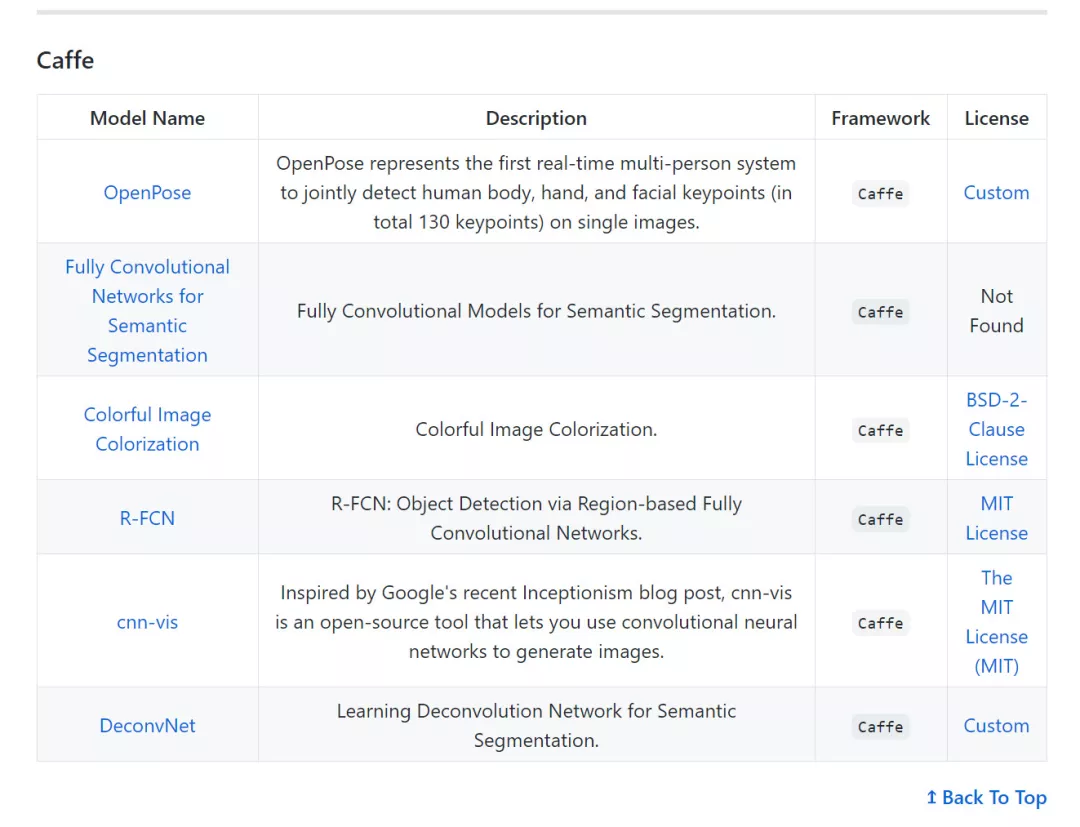Open the Colorful Image Colorization link
Viewport: 1080px width, 827px height.
(147, 429)
